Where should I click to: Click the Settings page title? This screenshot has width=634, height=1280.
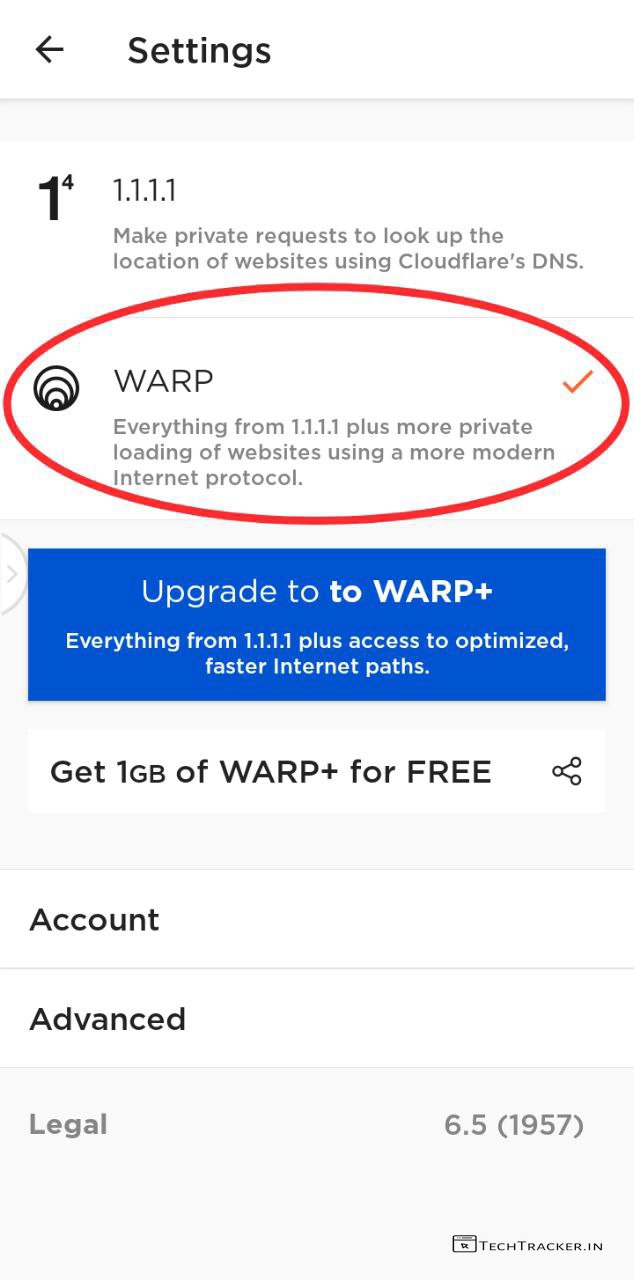tap(199, 50)
